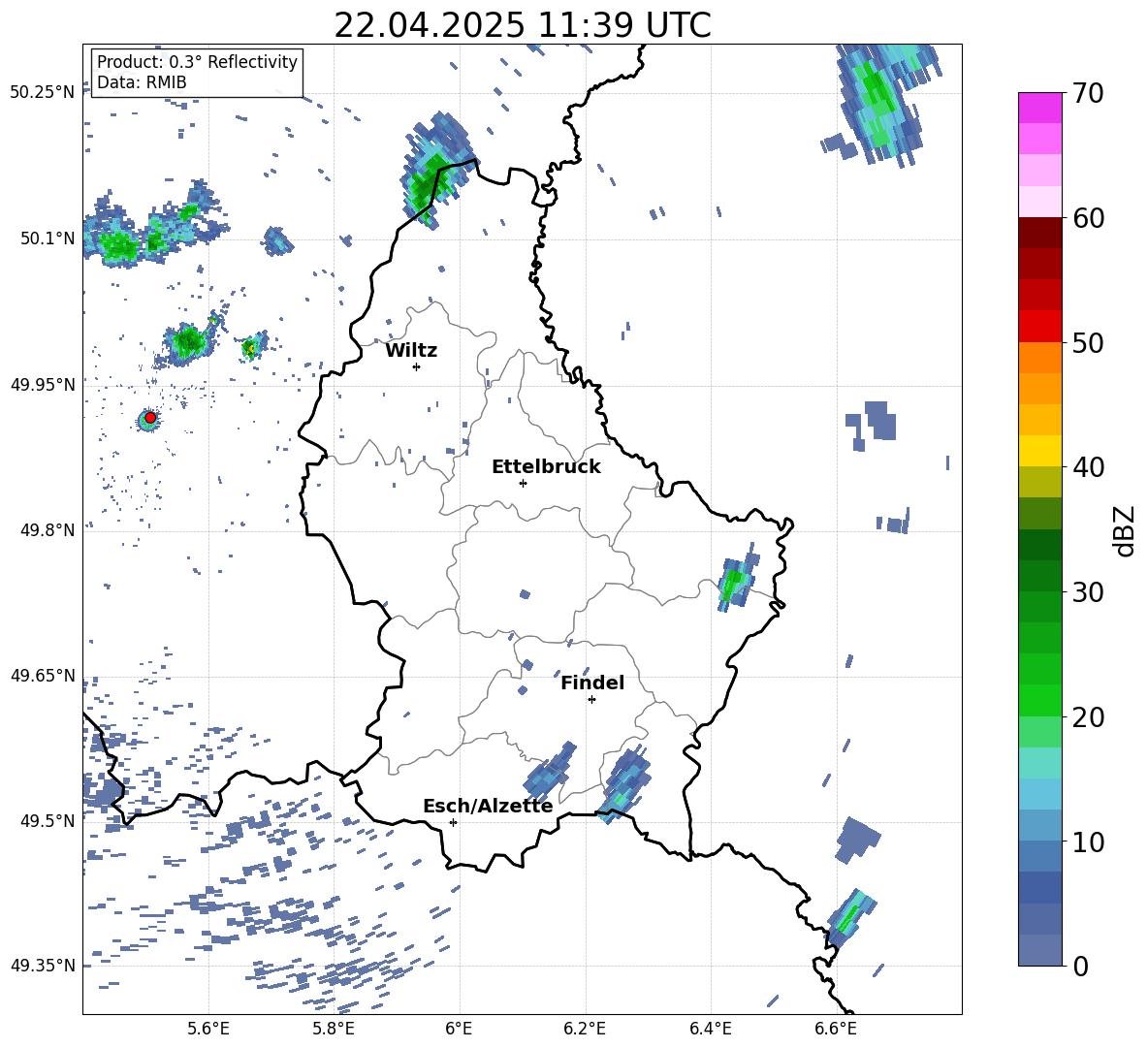
Task: Click the 50.25°N latitude label
Action: (x=43, y=93)
